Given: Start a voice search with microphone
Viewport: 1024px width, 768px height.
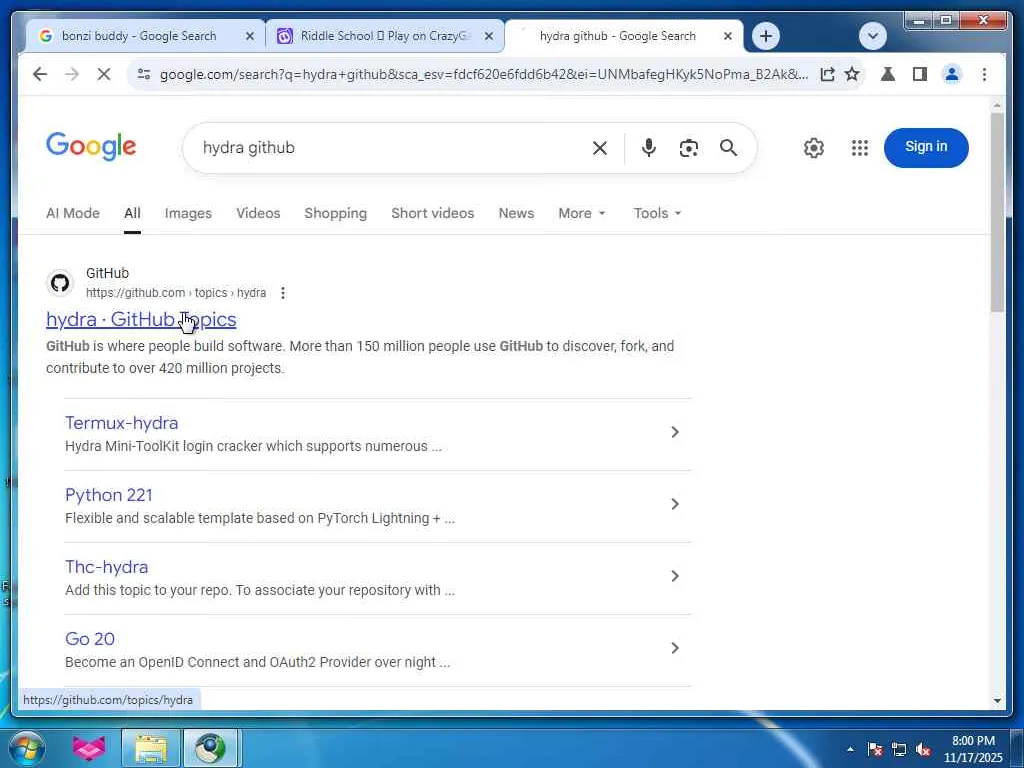Looking at the screenshot, I should [648, 148].
